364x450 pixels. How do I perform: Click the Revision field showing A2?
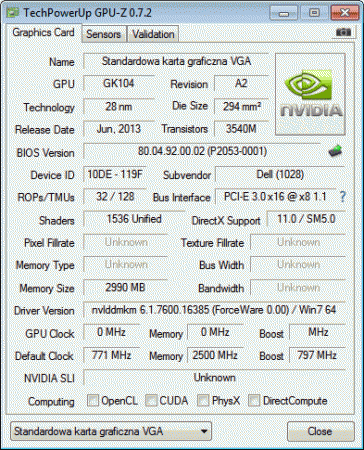tap(241, 83)
